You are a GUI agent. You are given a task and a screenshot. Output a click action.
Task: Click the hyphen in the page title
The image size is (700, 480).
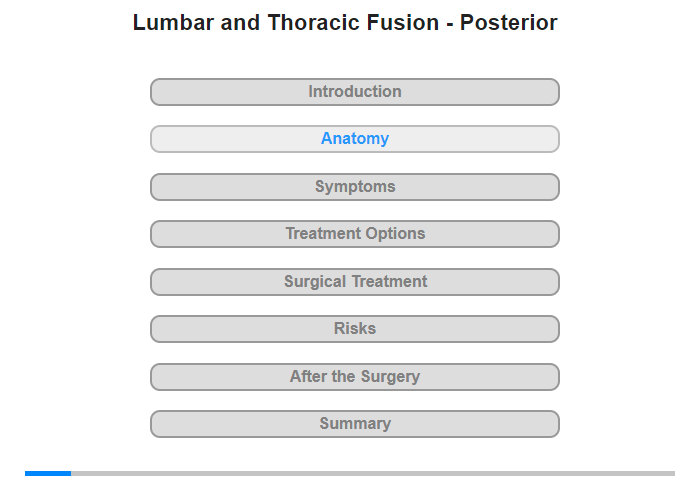pyautogui.click(x=449, y=24)
